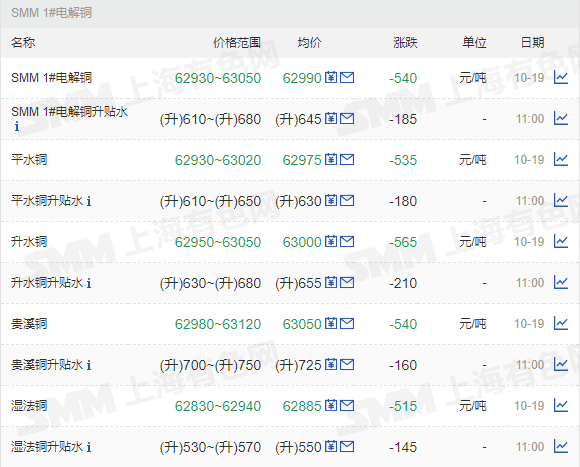Click the SMM 1#电解铜 section header

[51, 13]
